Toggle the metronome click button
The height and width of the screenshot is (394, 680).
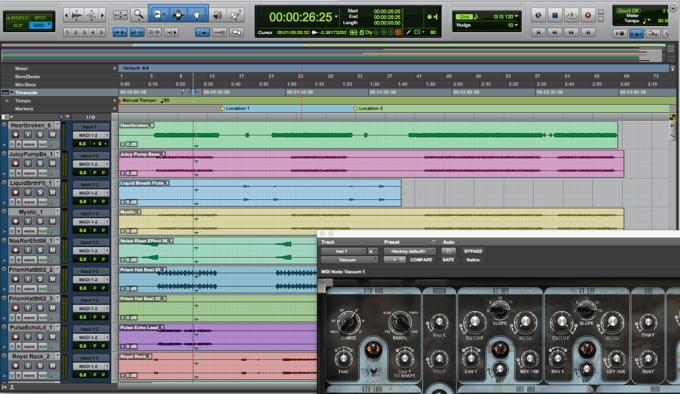pos(636,33)
